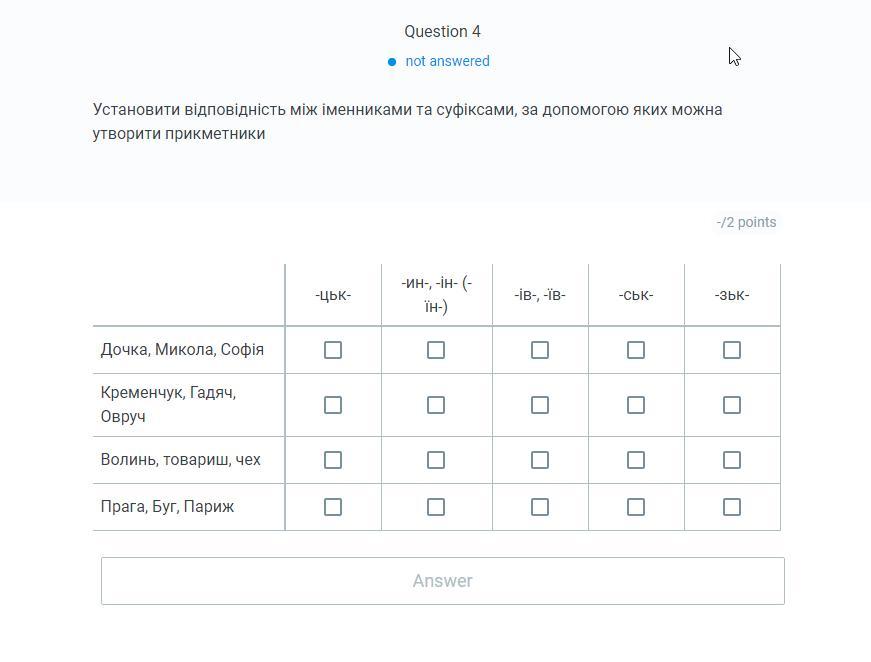
Task: Check -зьк- for Прага, Буг, Париж row
Action: tap(732, 507)
